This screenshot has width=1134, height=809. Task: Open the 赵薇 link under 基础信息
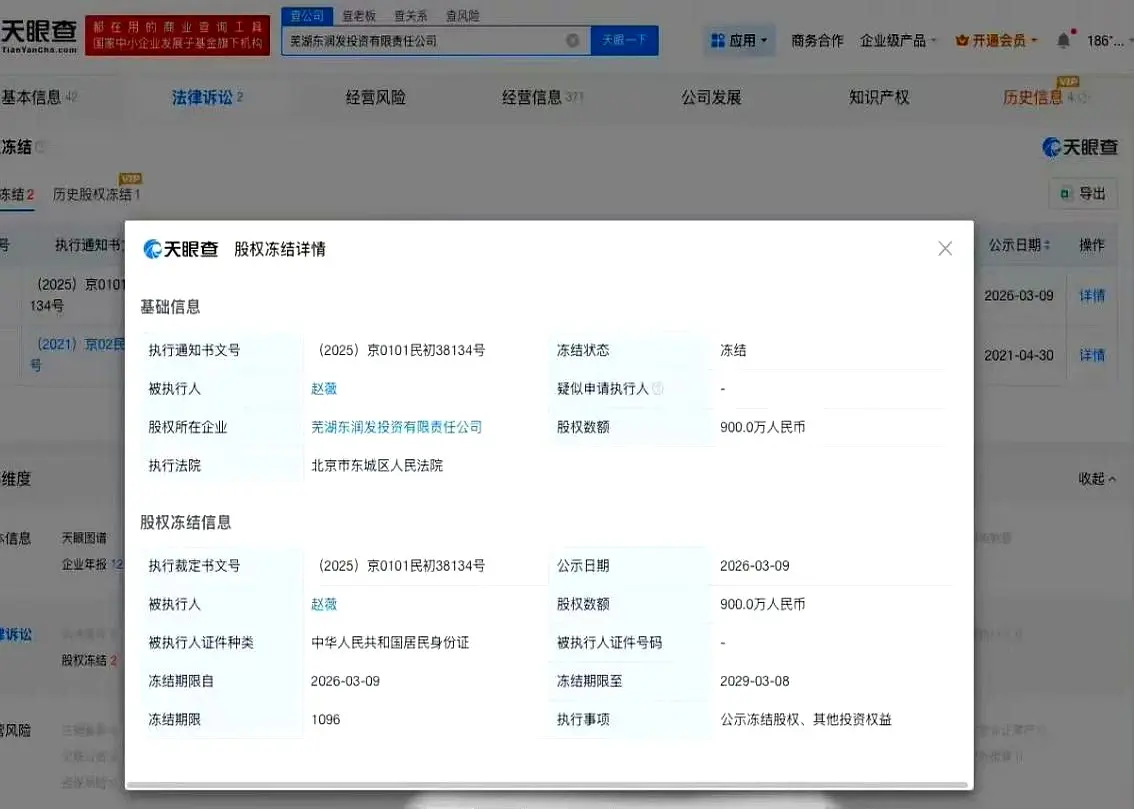point(324,389)
